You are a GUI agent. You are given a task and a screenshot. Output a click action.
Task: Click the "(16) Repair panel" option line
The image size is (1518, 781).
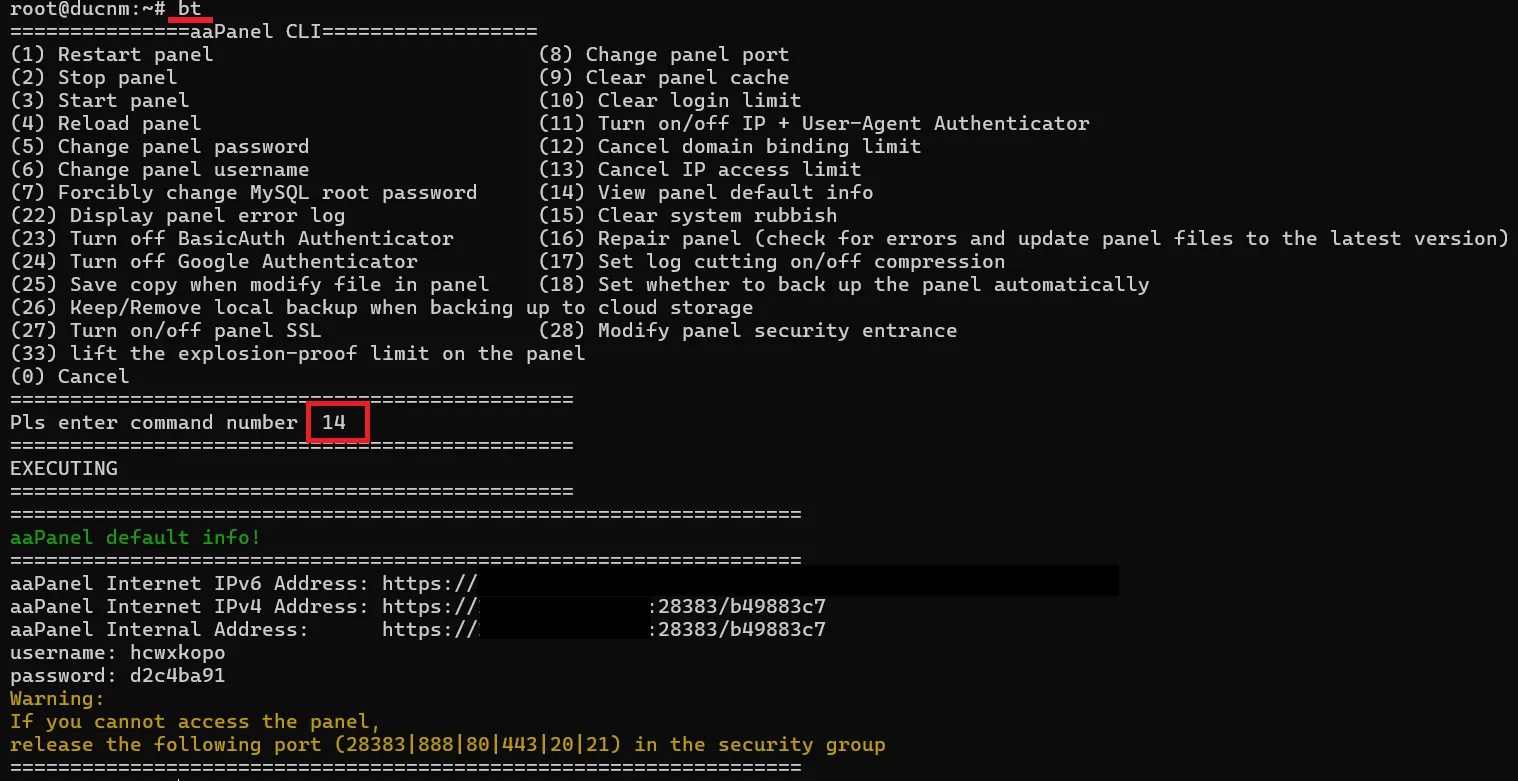tap(1022, 238)
